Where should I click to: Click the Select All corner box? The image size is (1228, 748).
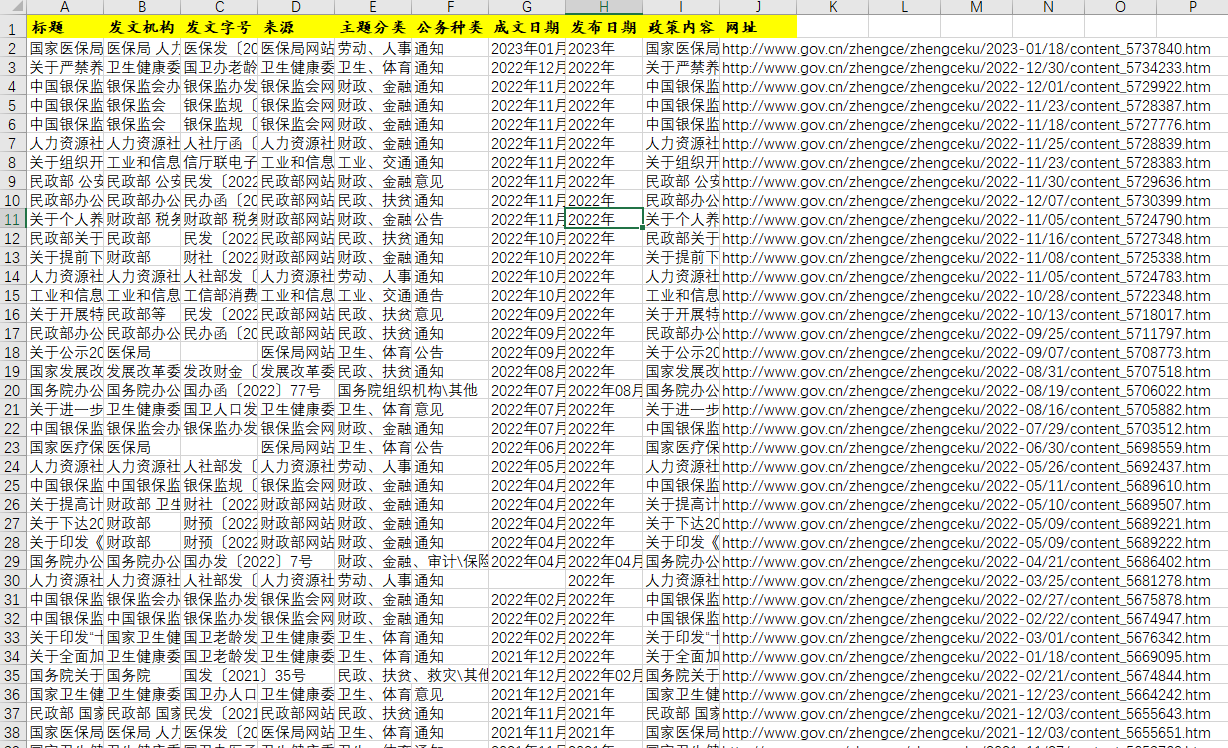pos(13,7)
